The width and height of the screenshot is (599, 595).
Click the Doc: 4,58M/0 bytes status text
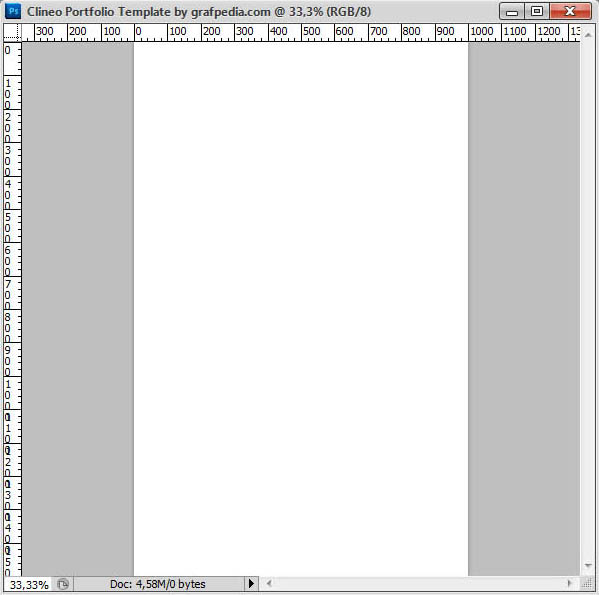pos(158,584)
